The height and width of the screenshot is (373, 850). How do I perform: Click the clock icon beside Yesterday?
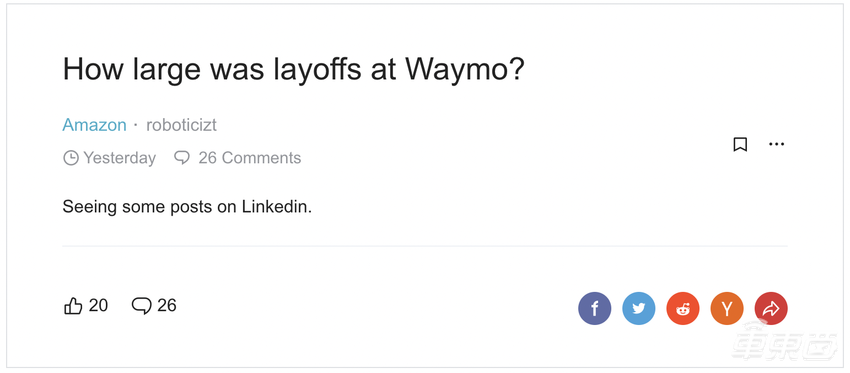click(71, 158)
